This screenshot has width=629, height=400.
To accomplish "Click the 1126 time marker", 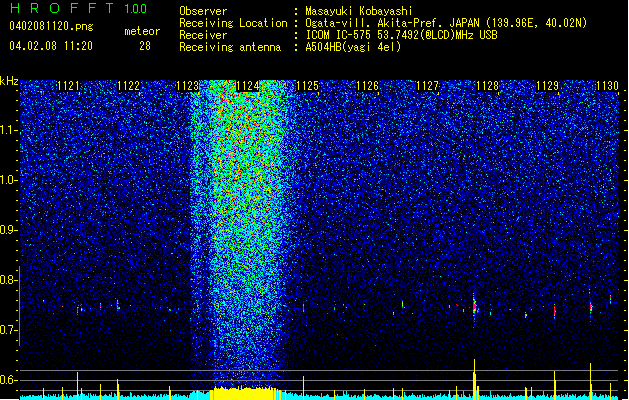I will 368,86.
